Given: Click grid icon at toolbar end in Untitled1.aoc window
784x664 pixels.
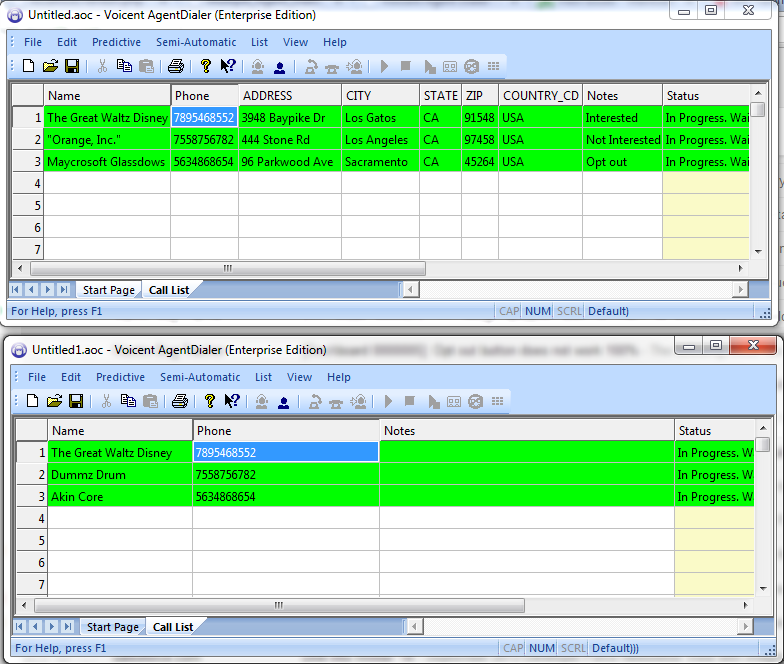Looking at the screenshot, I should [x=498, y=401].
